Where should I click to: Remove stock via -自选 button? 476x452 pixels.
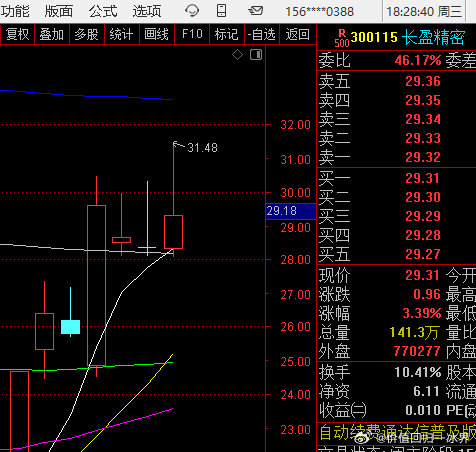(x=261, y=34)
